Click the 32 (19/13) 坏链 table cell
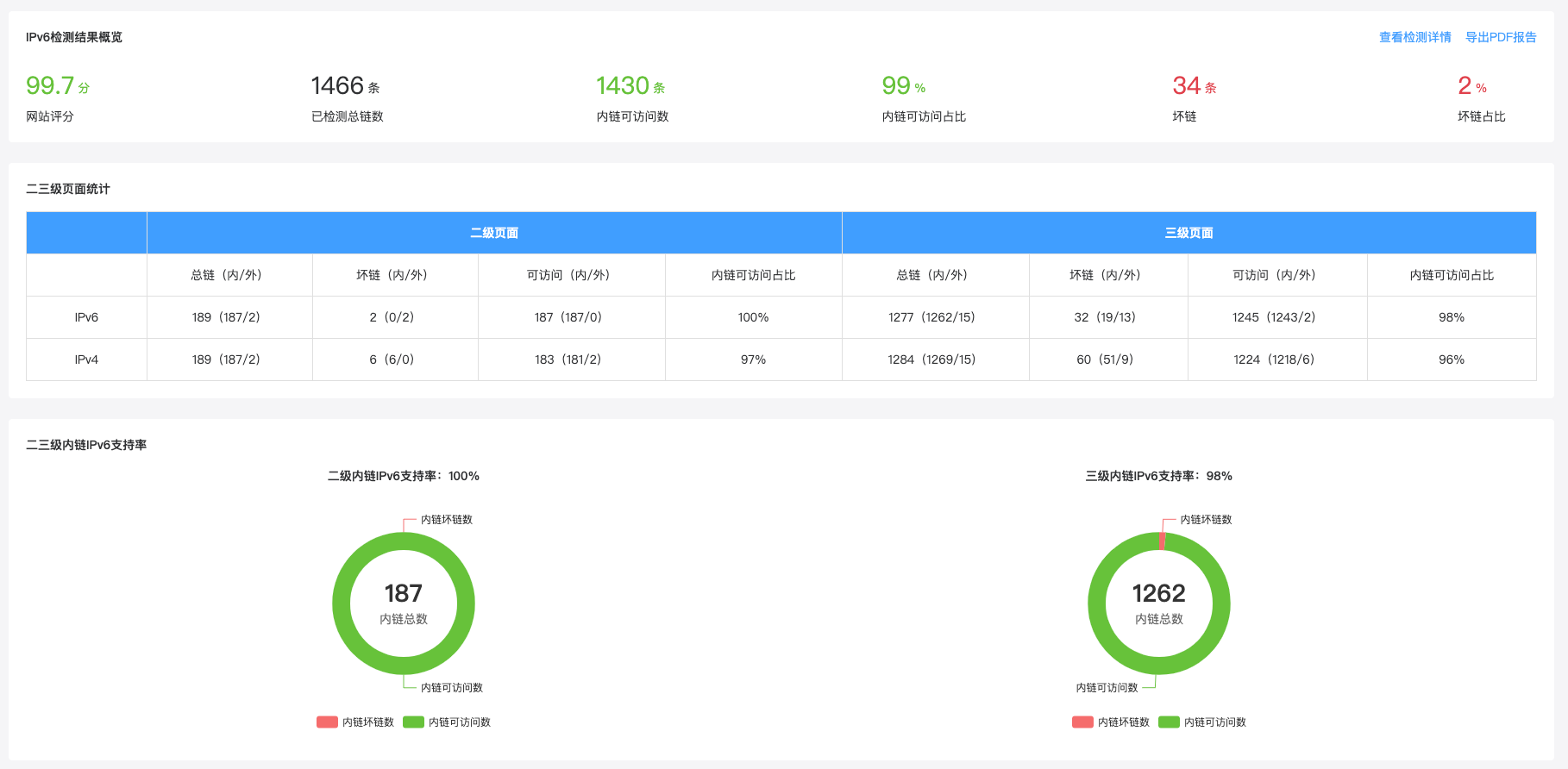Viewport: 1568px width, 769px height. (x=1105, y=317)
